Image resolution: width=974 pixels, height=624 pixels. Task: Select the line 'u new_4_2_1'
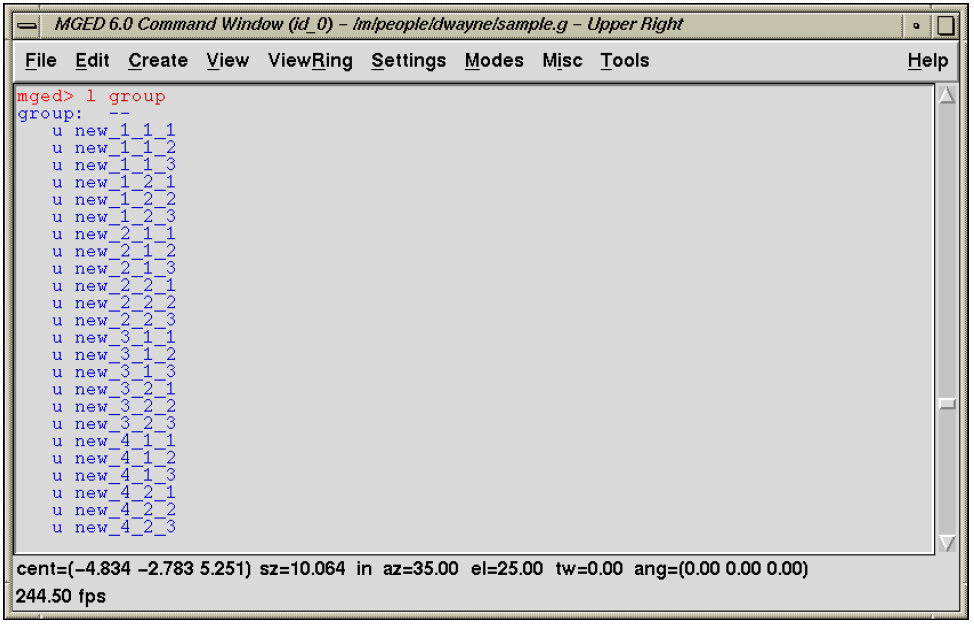pyautogui.click(x=114, y=493)
